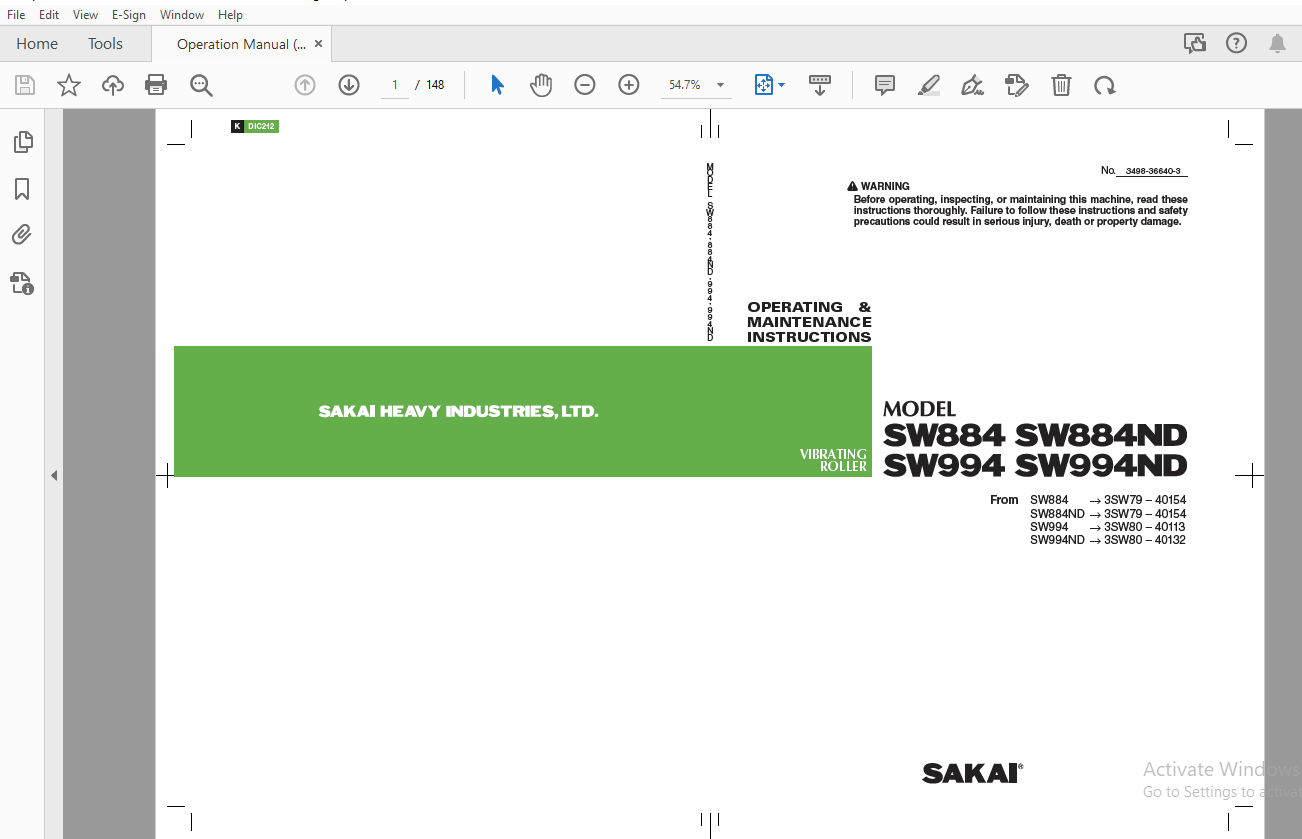Screen dimensions: 1302x839
Task: Click serial number 3SW80 – 40132
Action: 1145,540
